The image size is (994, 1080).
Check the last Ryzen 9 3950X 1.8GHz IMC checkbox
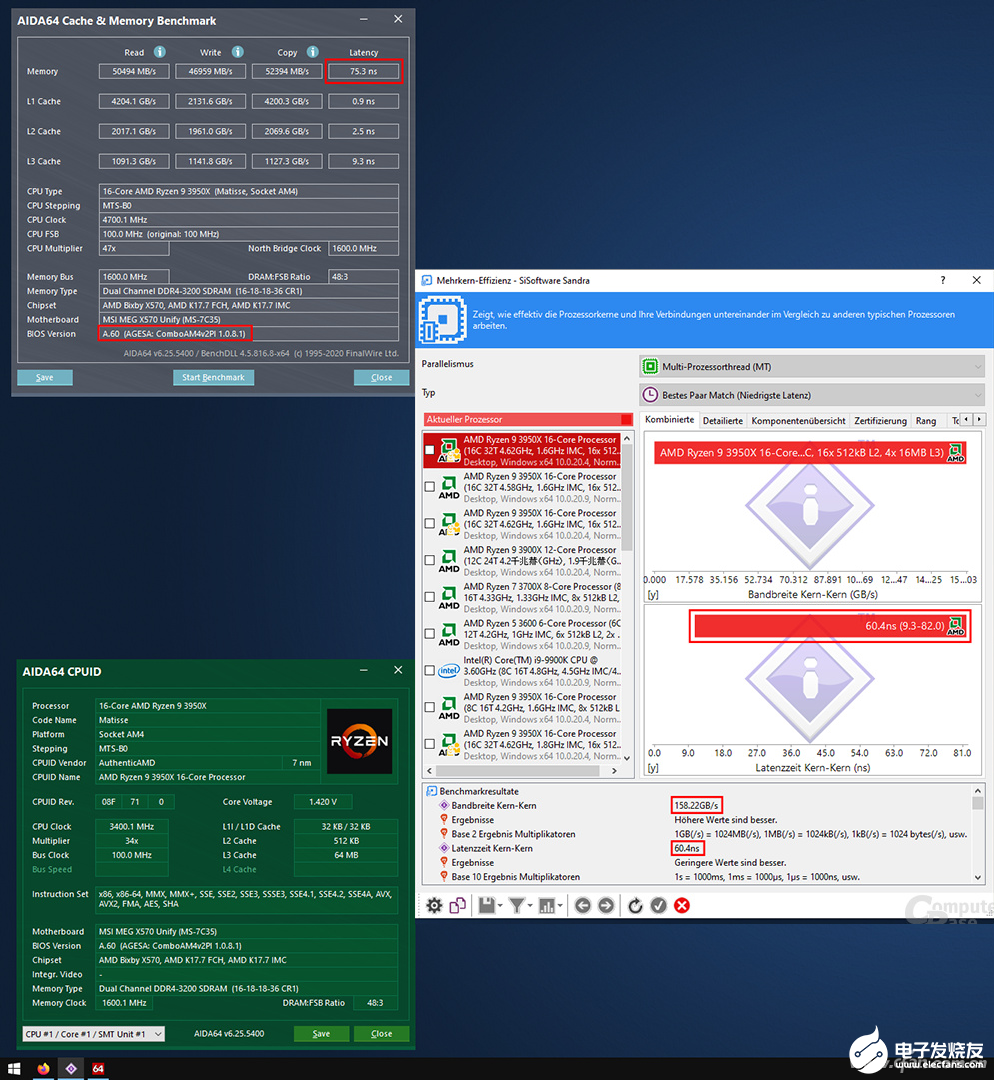coord(430,744)
